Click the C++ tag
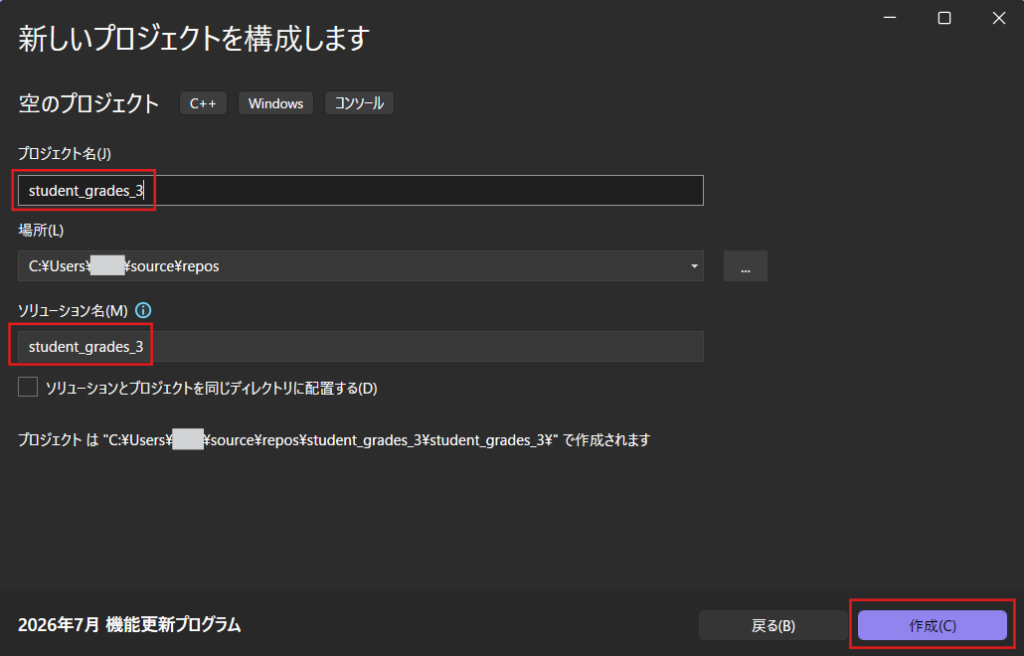1024x656 pixels. (203, 103)
